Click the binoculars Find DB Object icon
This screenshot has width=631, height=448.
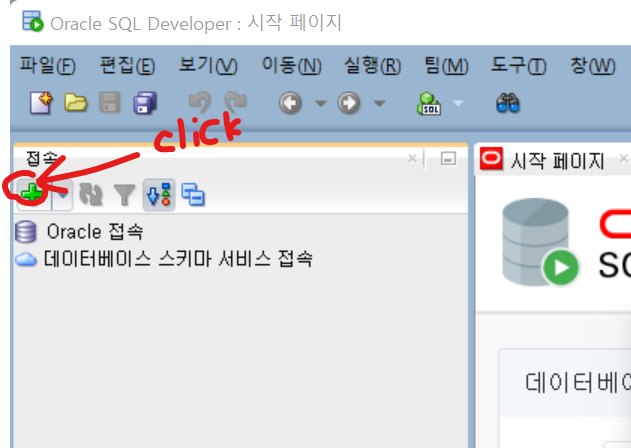point(508,103)
